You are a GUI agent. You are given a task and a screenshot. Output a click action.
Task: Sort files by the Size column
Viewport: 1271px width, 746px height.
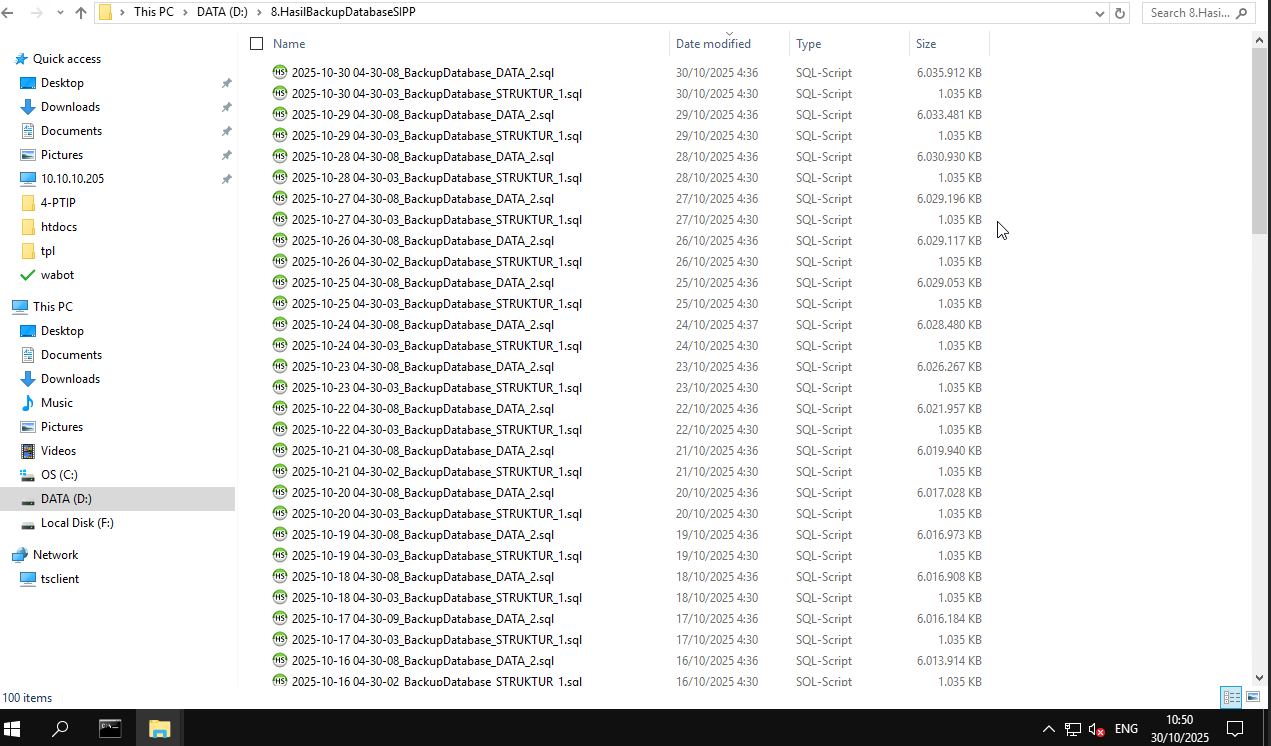(947, 44)
